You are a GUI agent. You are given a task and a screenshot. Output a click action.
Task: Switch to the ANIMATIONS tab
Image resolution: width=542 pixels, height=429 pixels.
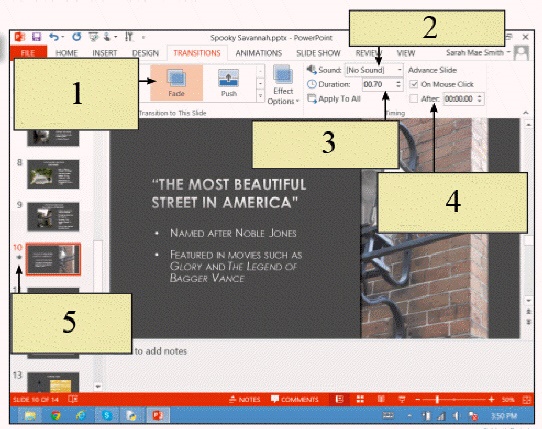259,53
